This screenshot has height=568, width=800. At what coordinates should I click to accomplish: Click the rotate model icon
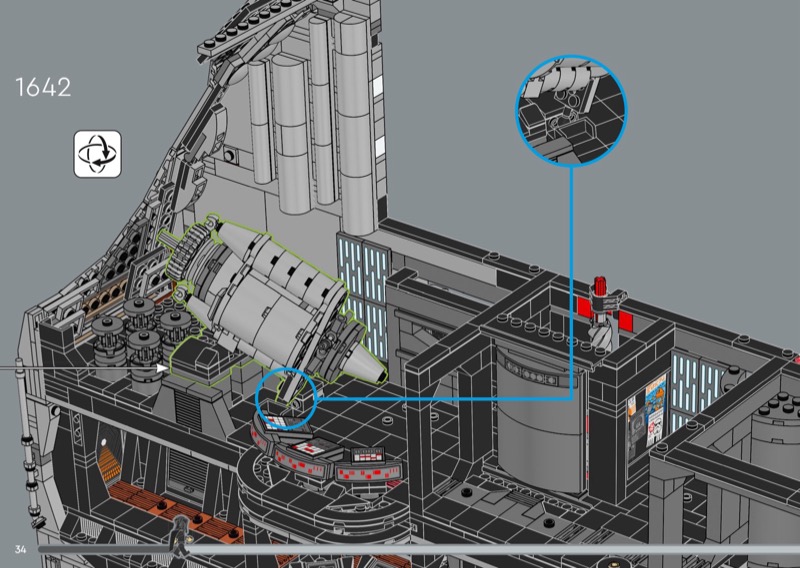tap(97, 153)
